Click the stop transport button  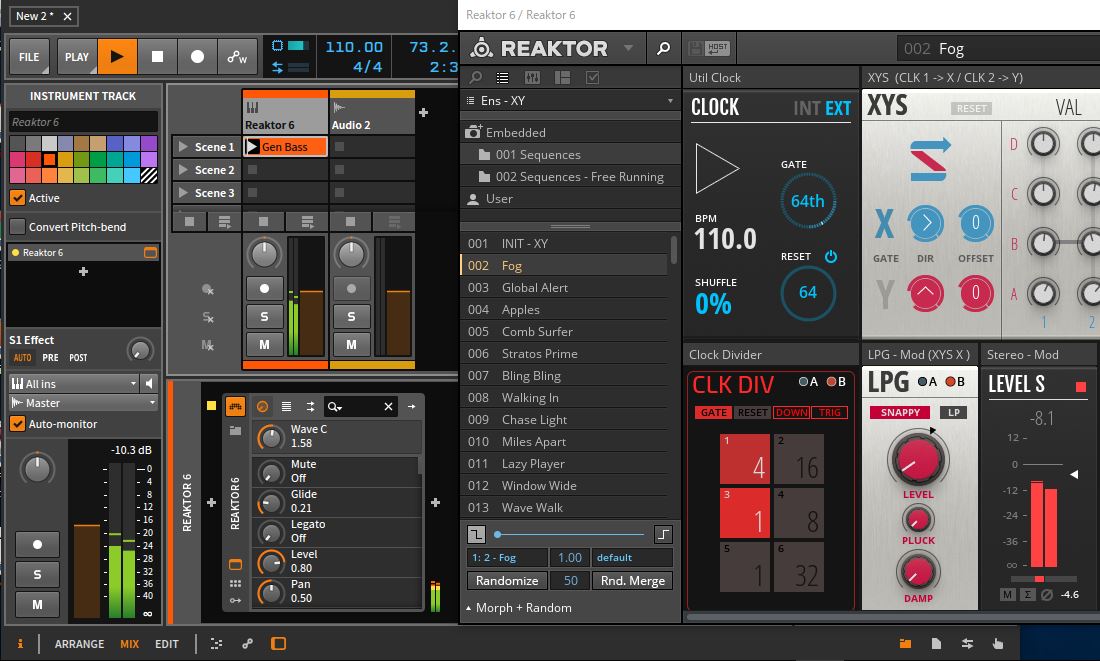[x=157, y=57]
